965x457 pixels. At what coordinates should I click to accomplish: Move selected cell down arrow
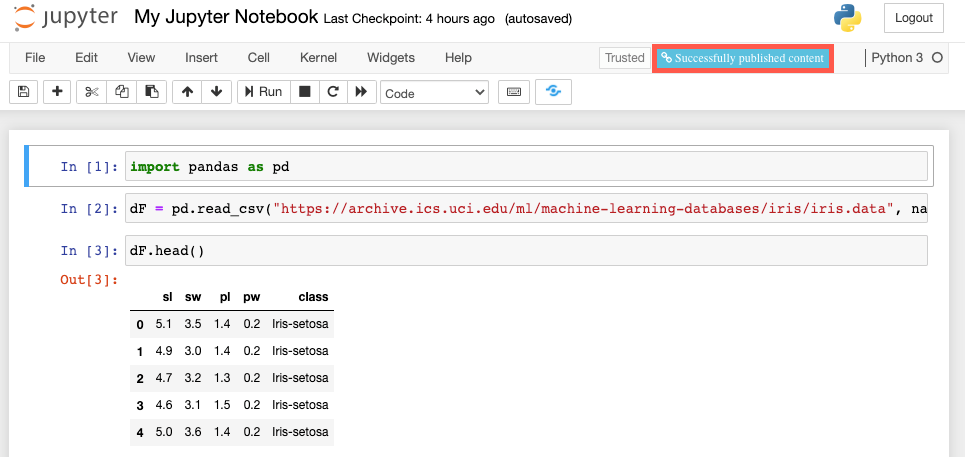click(216, 92)
